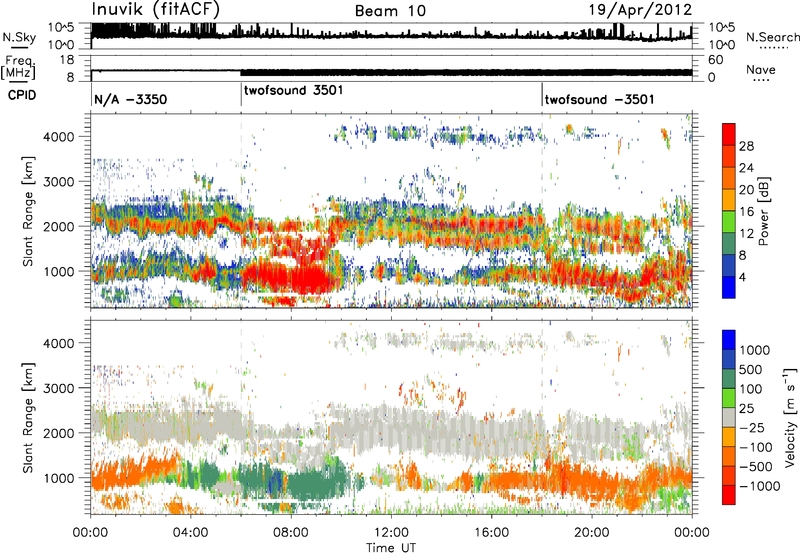Click the "1000" range tick on the velocity panel
Screen dimensions: 800x554
tap(59, 478)
